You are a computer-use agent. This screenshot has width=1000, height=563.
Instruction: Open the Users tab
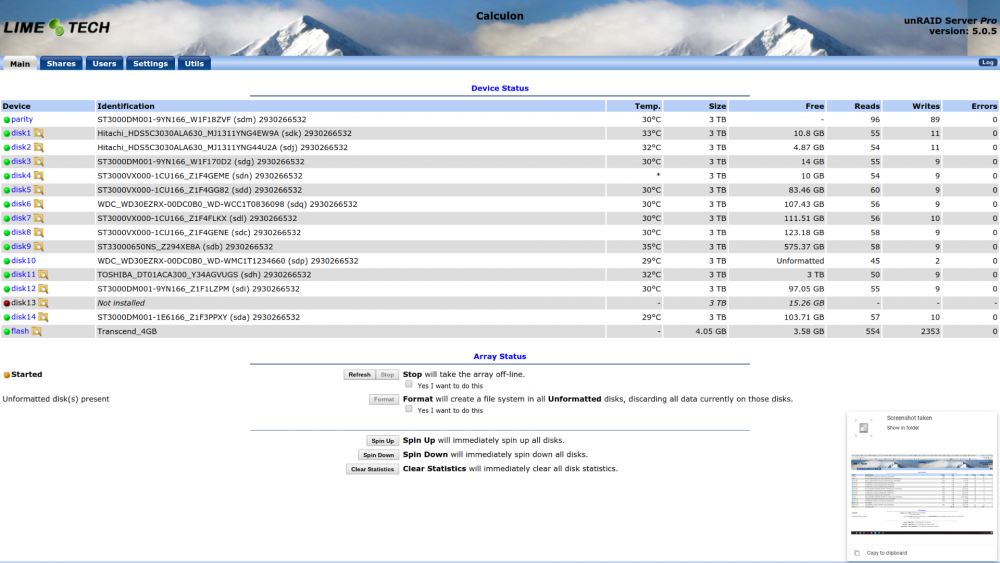[104, 64]
